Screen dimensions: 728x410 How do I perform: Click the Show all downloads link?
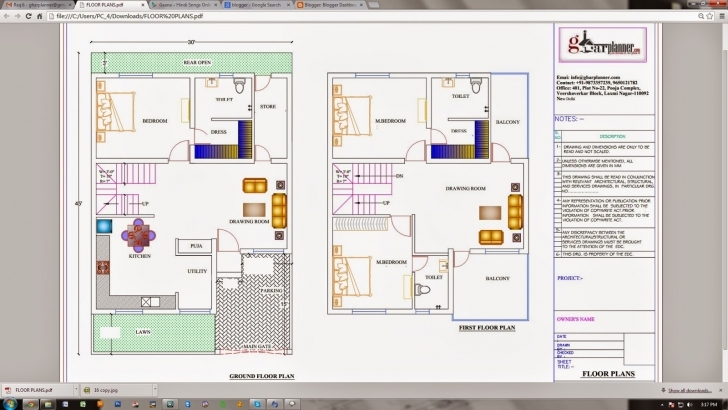(689, 390)
